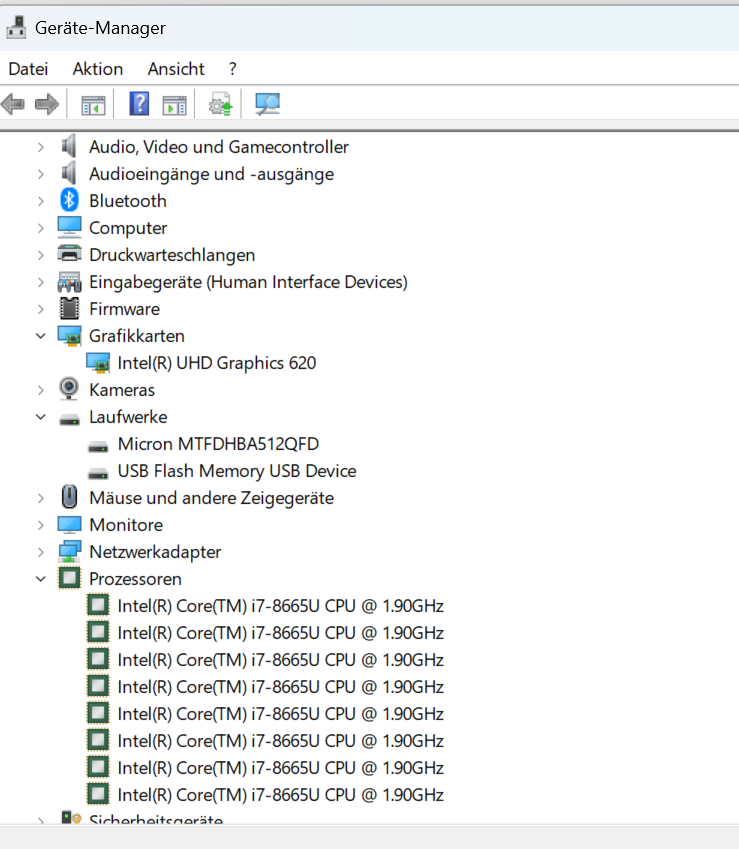This screenshot has height=849, width=739.
Task: Expand the Netzwerkadapter node
Action: [x=41, y=552]
